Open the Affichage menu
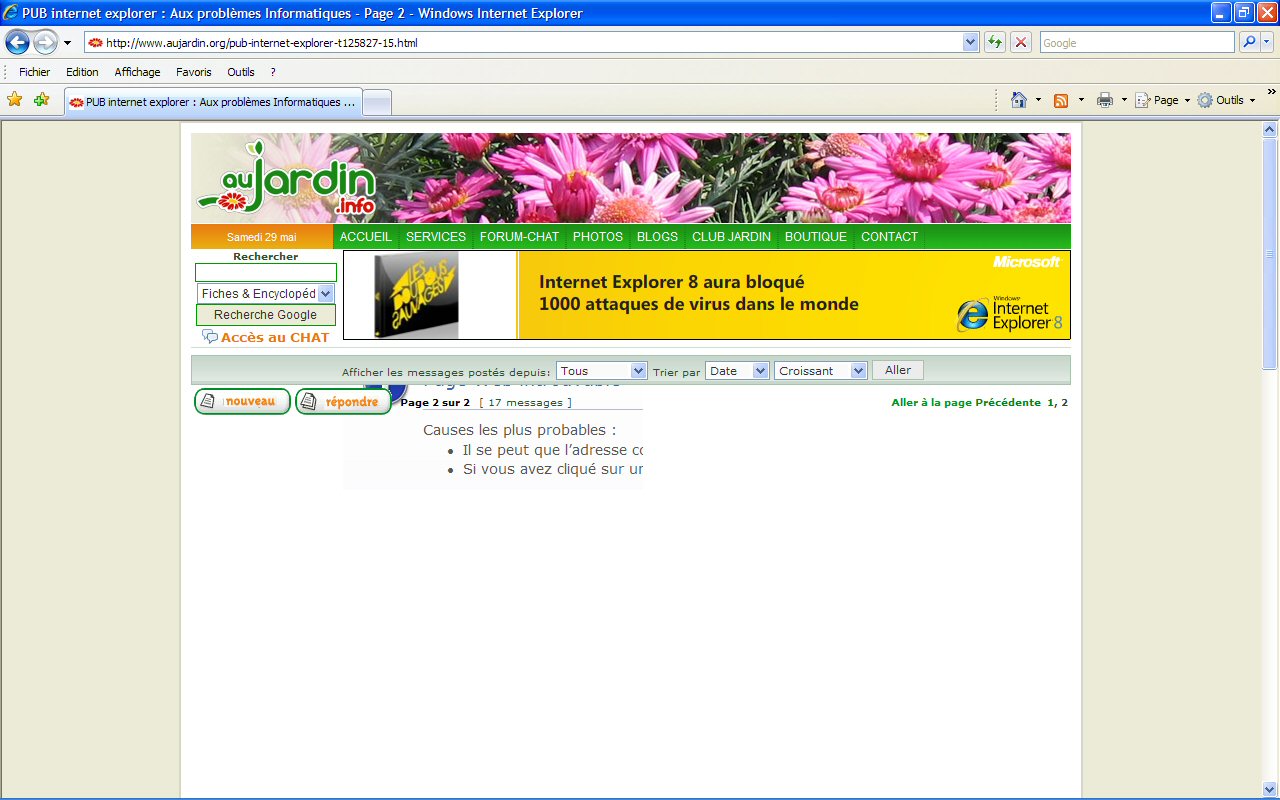 (137, 72)
